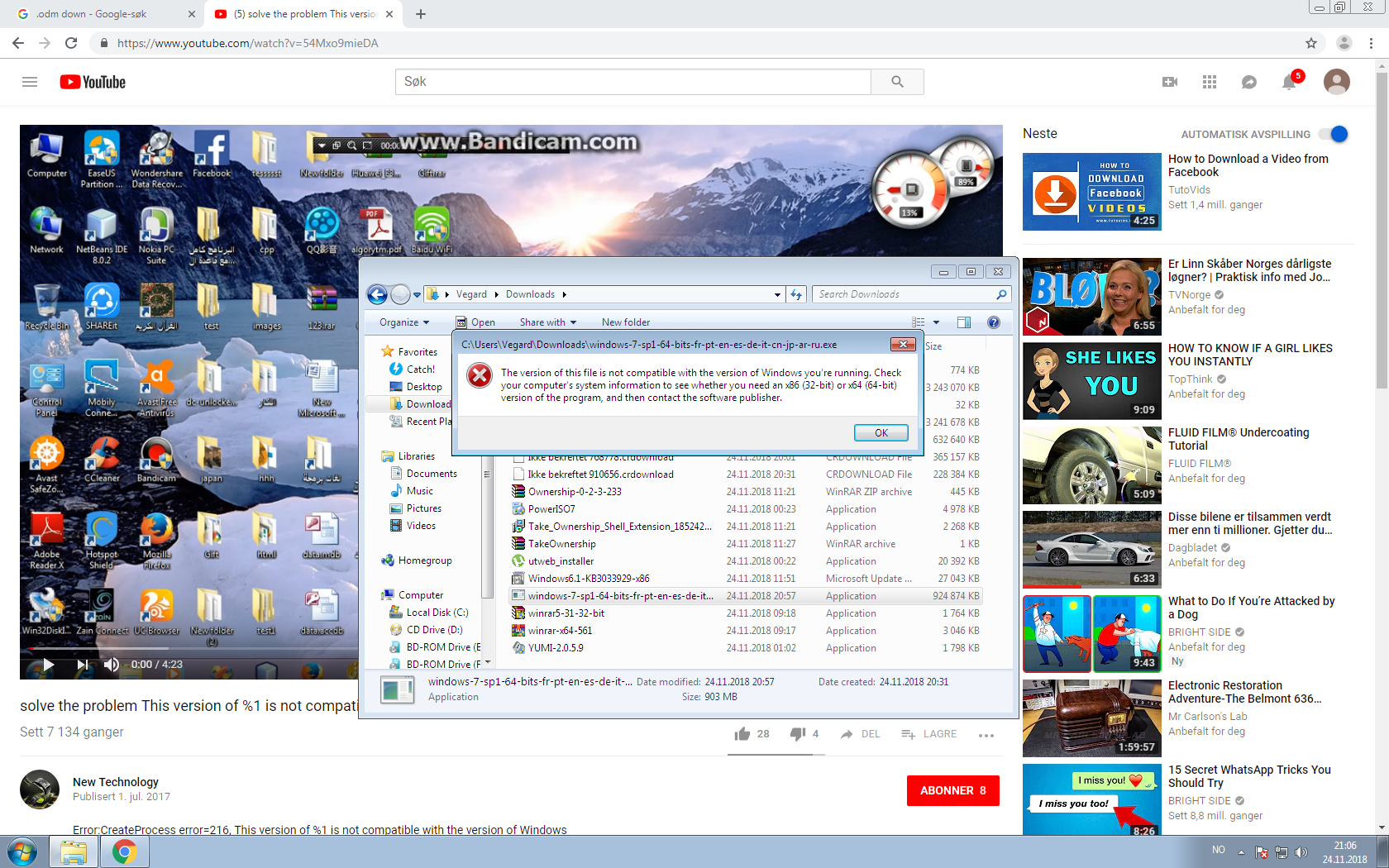Expand the address bar history dropdown
Viewport: 1389px width, 868px height.
coord(777,294)
